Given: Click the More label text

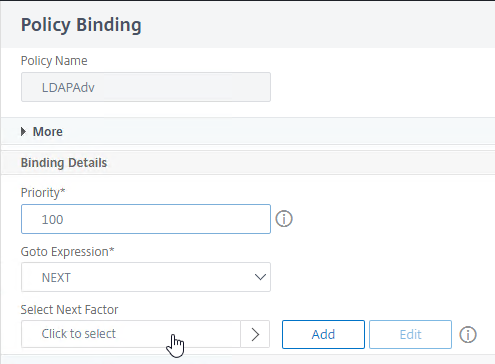Looking at the screenshot, I should (x=48, y=132).
